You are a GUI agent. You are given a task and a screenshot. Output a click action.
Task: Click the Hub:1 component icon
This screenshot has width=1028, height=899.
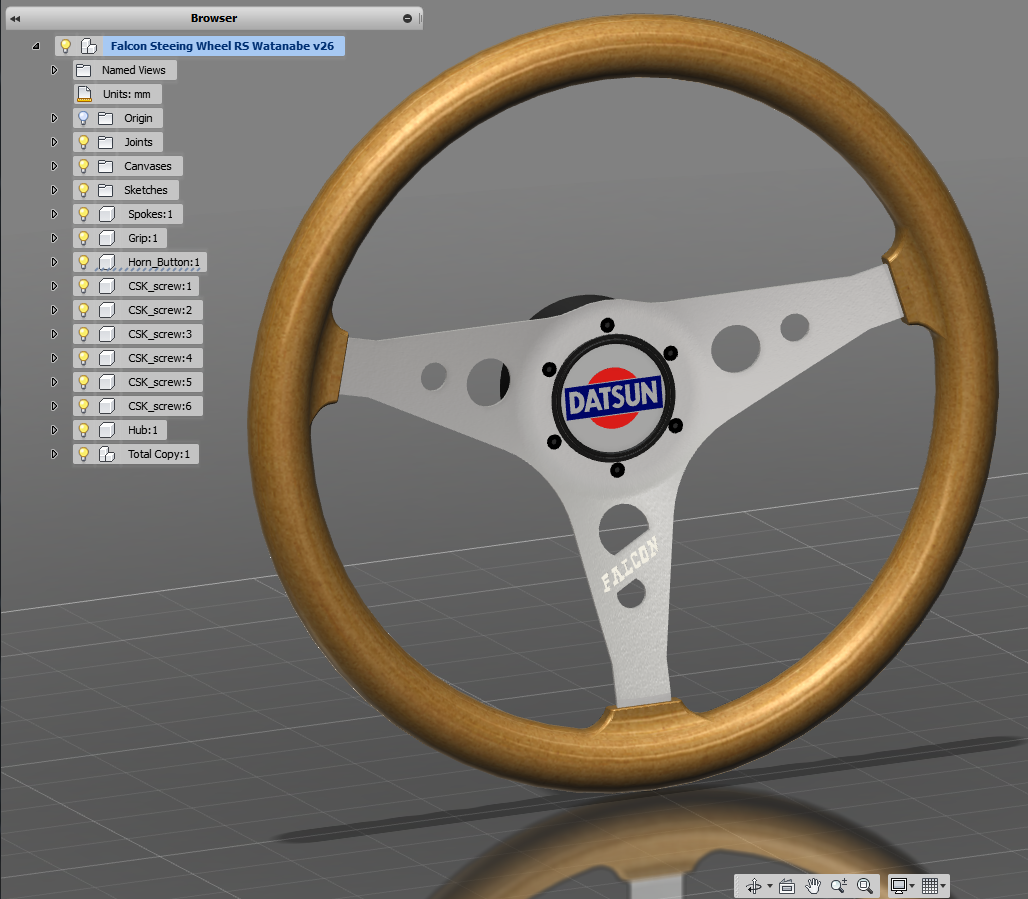pyautogui.click(x=107, y=430)
